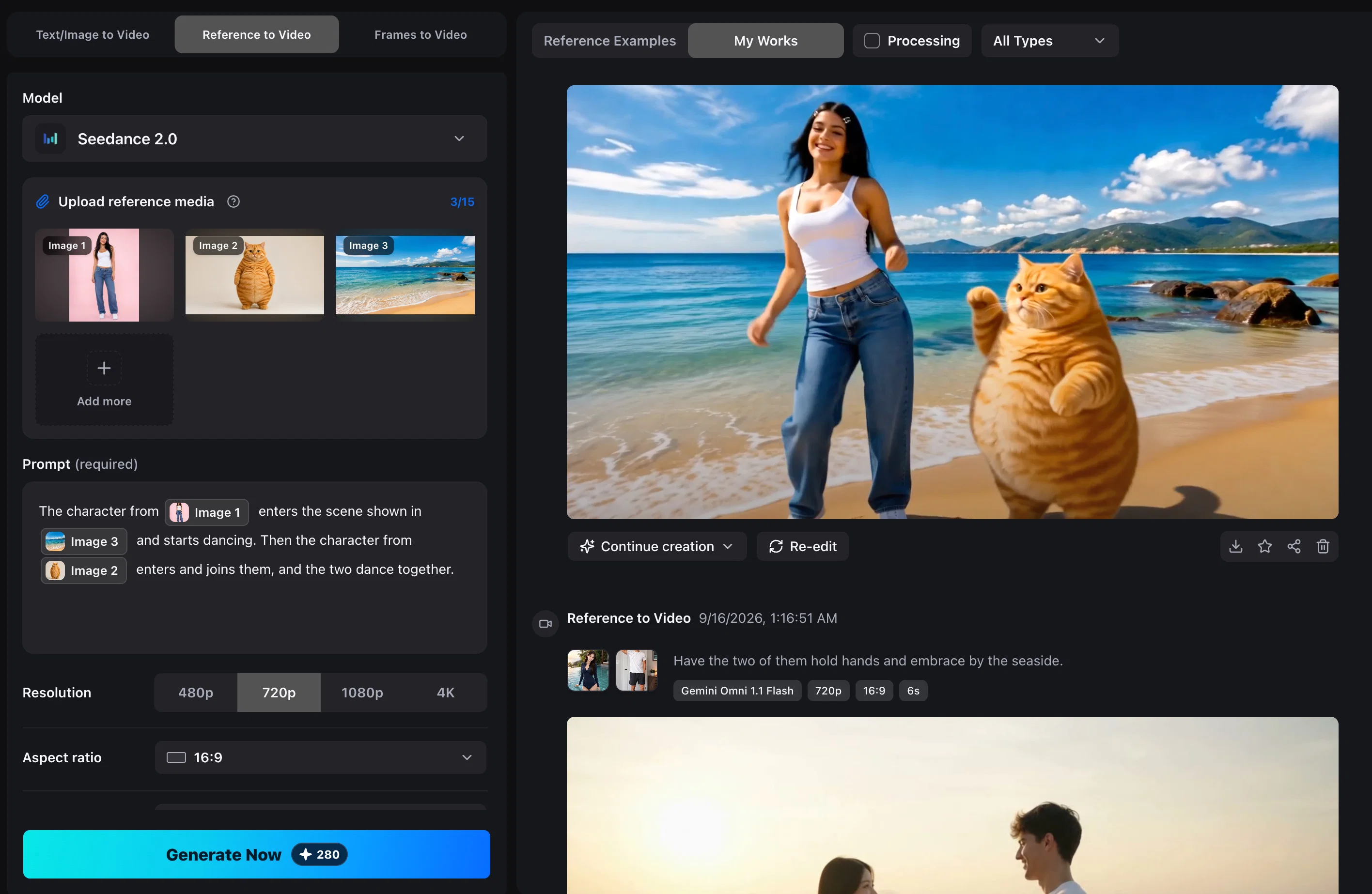Expand the Continue creation menu

656,546
